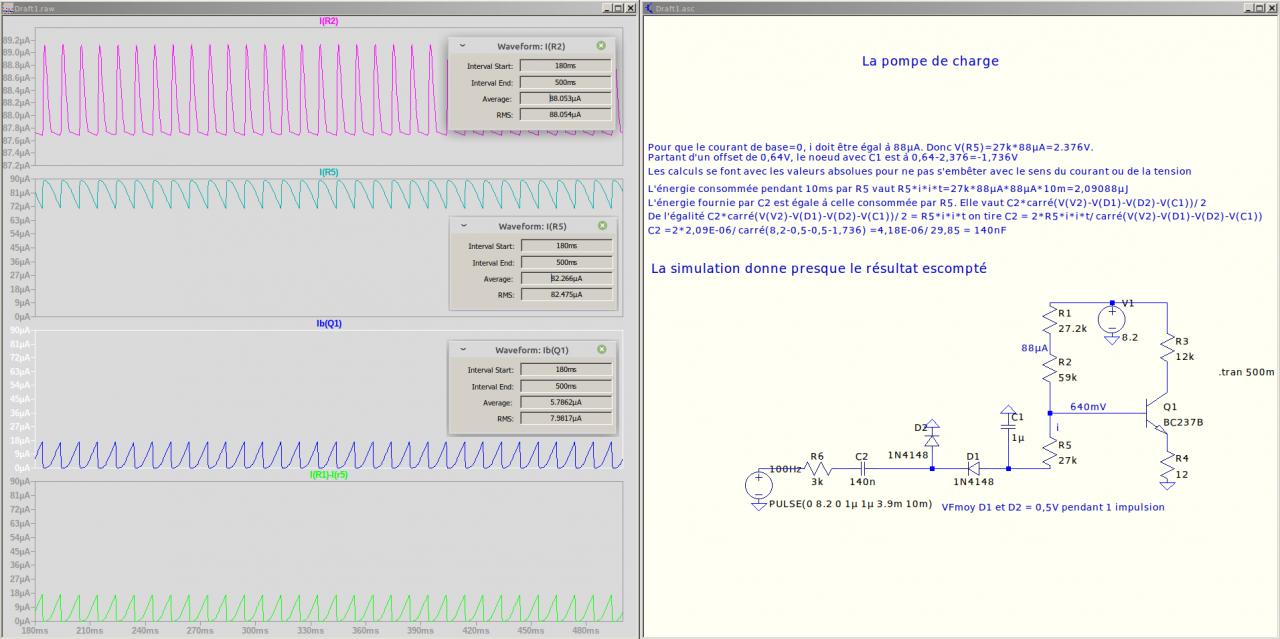Select the Average field of I(R2)
This screenshot has width=1280, height=639.
coord(565,99)
